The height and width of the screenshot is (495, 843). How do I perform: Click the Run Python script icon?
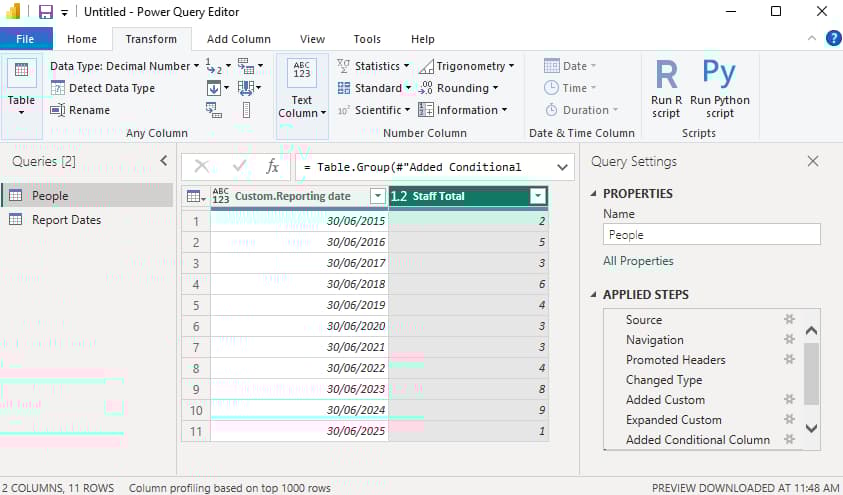[719, 75]
